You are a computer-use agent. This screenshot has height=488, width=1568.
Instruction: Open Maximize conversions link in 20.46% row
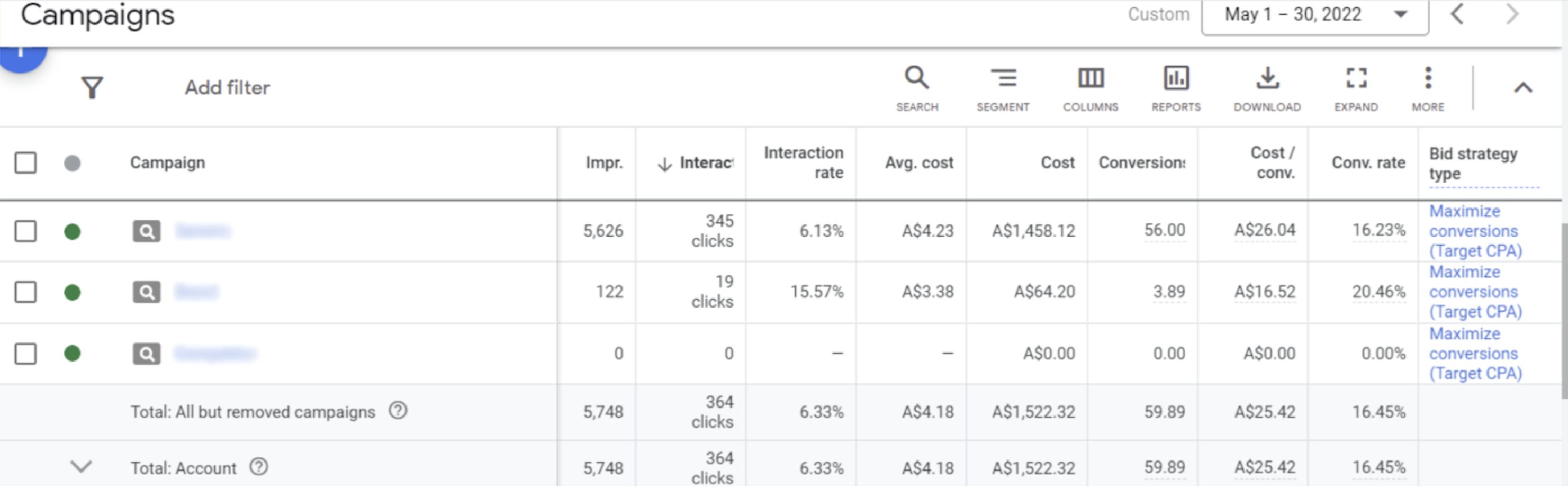coord(1475,292)
